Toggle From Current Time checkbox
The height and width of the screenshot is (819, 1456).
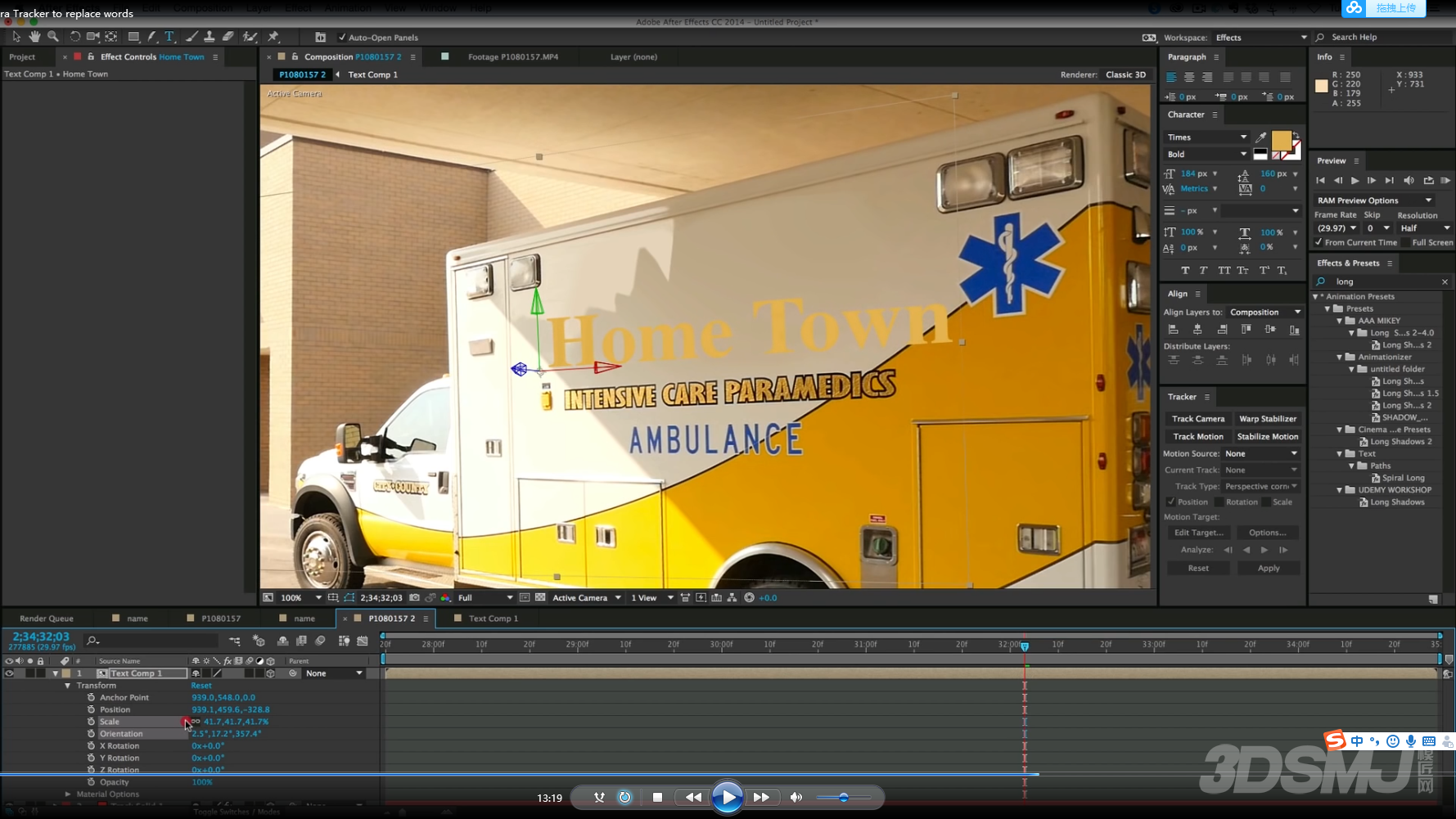(x=1319, y=242)
